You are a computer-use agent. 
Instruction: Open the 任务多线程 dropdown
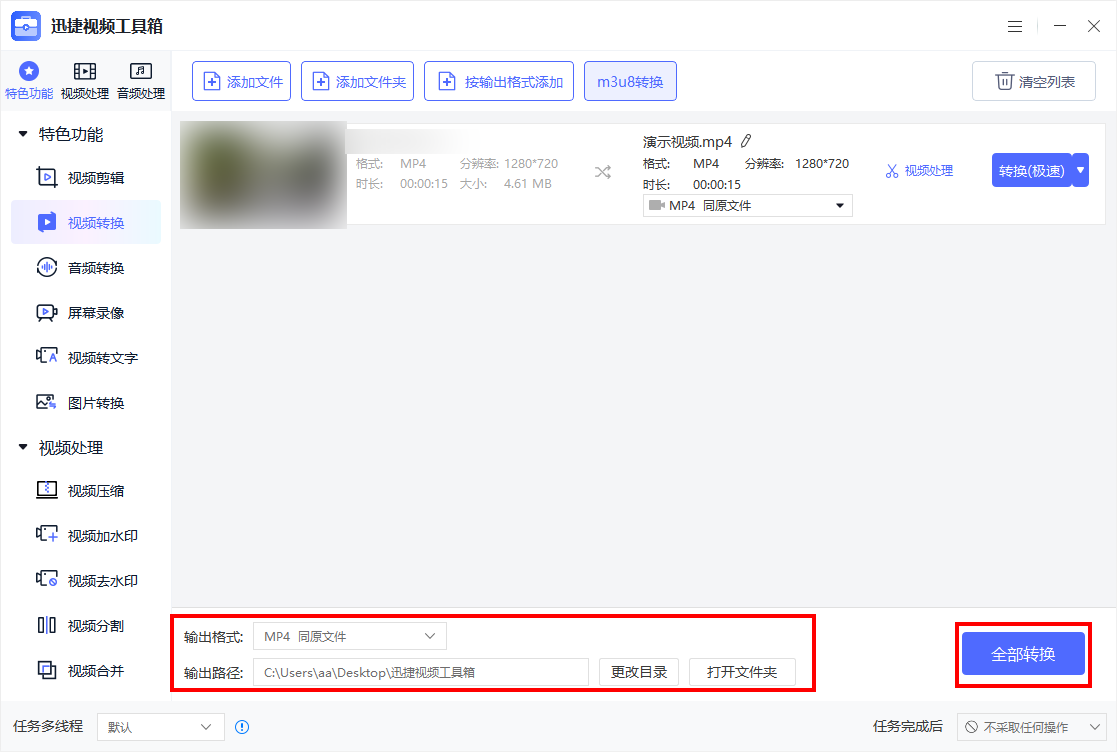(161, 727)
